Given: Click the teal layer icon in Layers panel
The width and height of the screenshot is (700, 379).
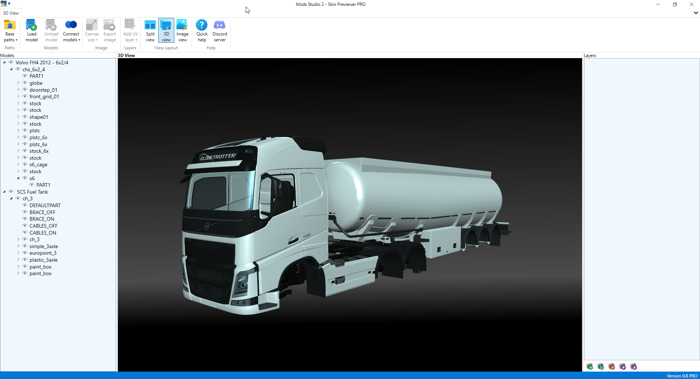Looking at the screenshot, I should pyautogui.click(x=601, y=367).
